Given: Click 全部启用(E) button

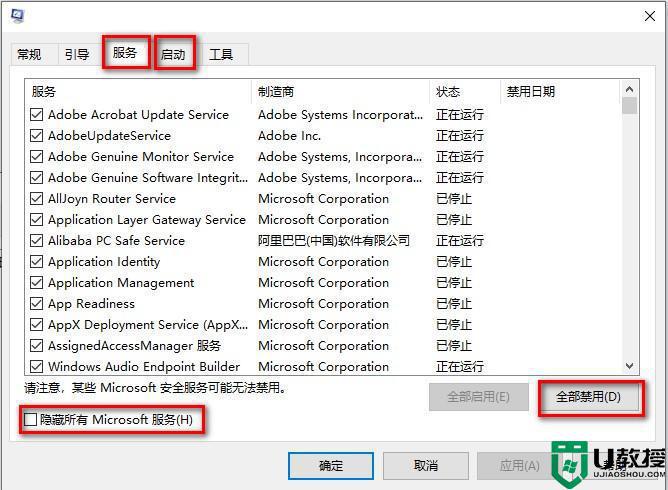Looking at the screenshot, I should click(478, 397).
